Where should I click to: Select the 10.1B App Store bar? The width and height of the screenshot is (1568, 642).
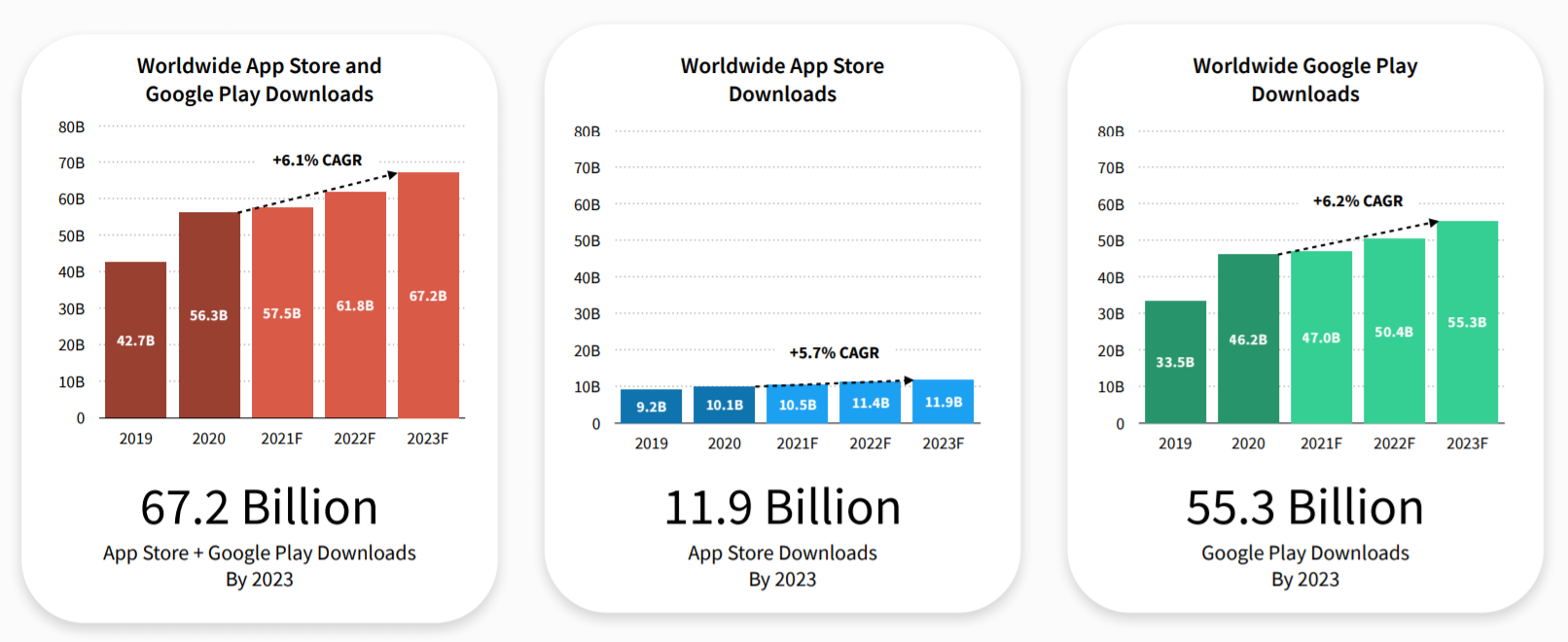724,405
